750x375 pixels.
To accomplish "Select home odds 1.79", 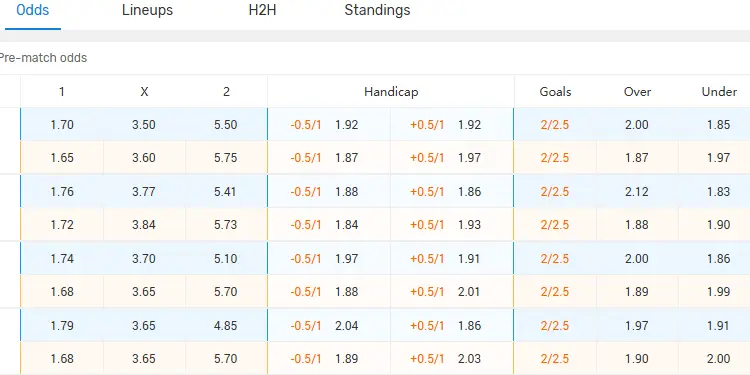I will (62, 326).
